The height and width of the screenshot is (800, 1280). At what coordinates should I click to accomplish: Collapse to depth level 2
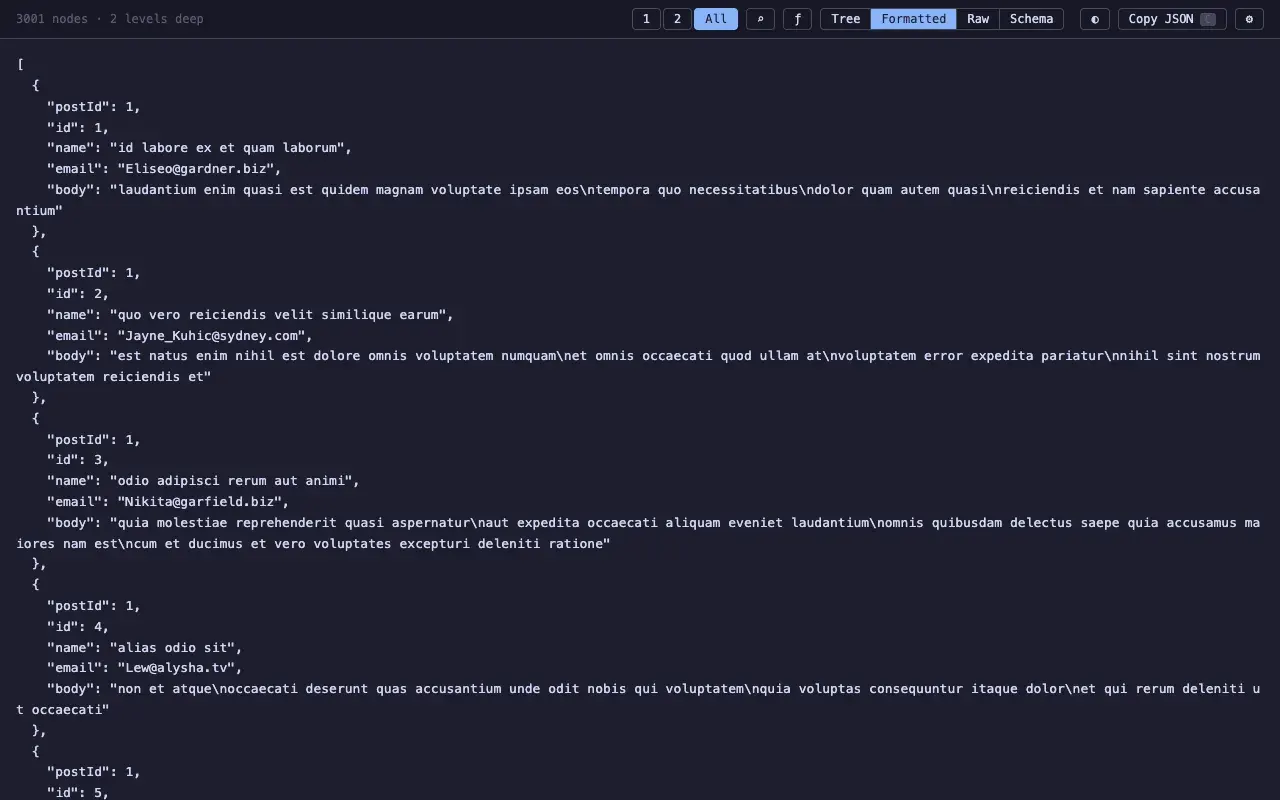coord(677,19)
